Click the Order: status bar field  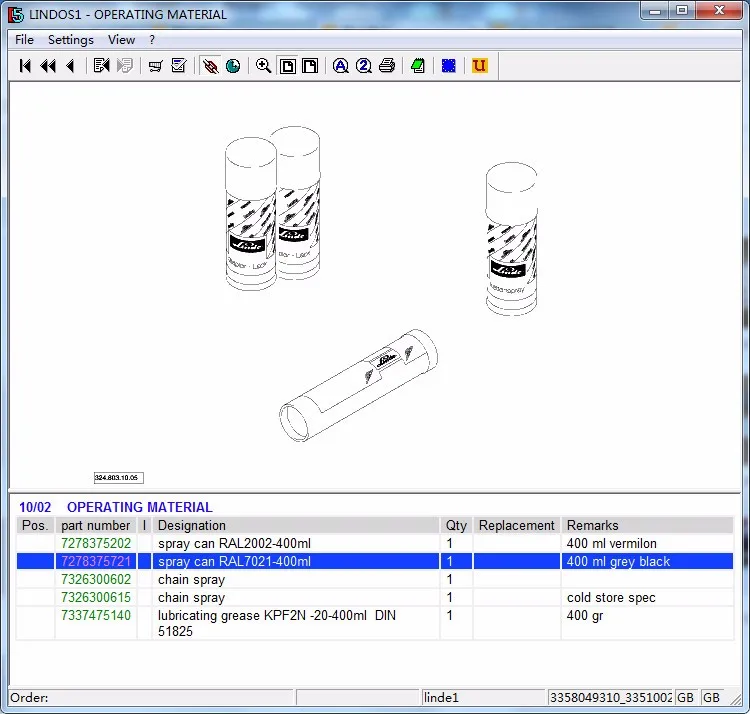point(151,697)
